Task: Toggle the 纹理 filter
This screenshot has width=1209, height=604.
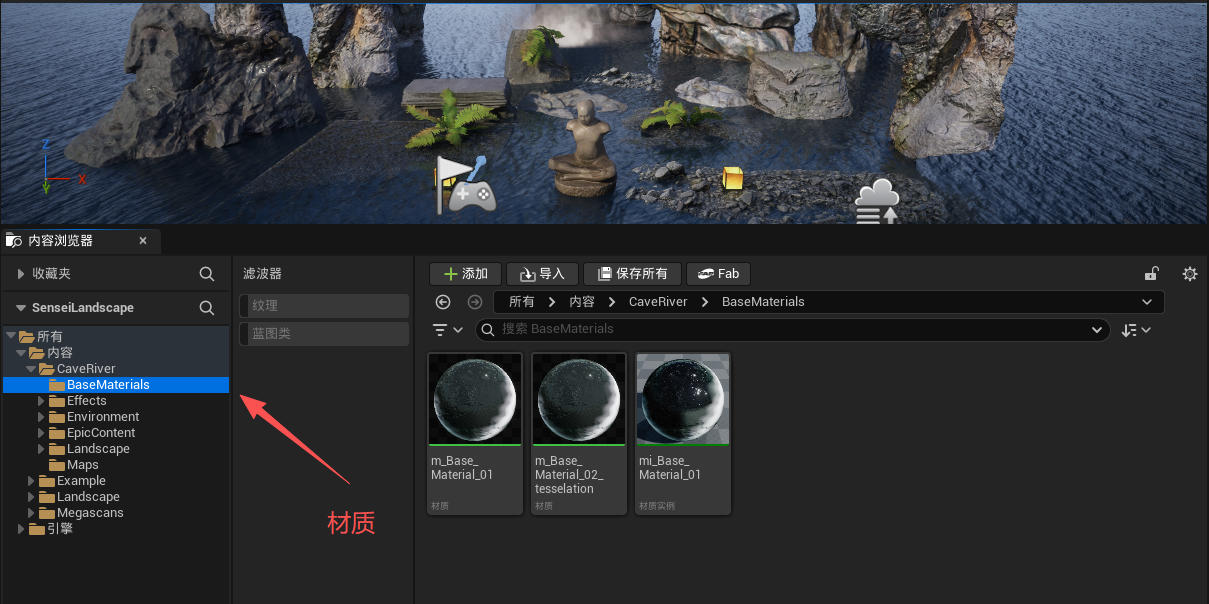Action: 324,305
